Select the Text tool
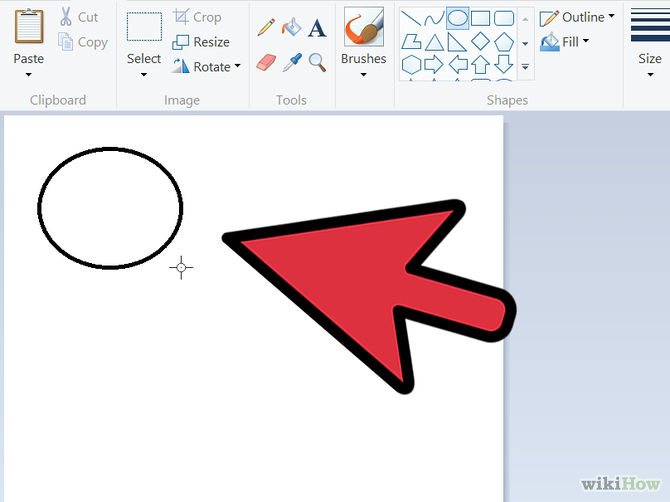This screenshot has height=502, width=670. pos(317,28)
